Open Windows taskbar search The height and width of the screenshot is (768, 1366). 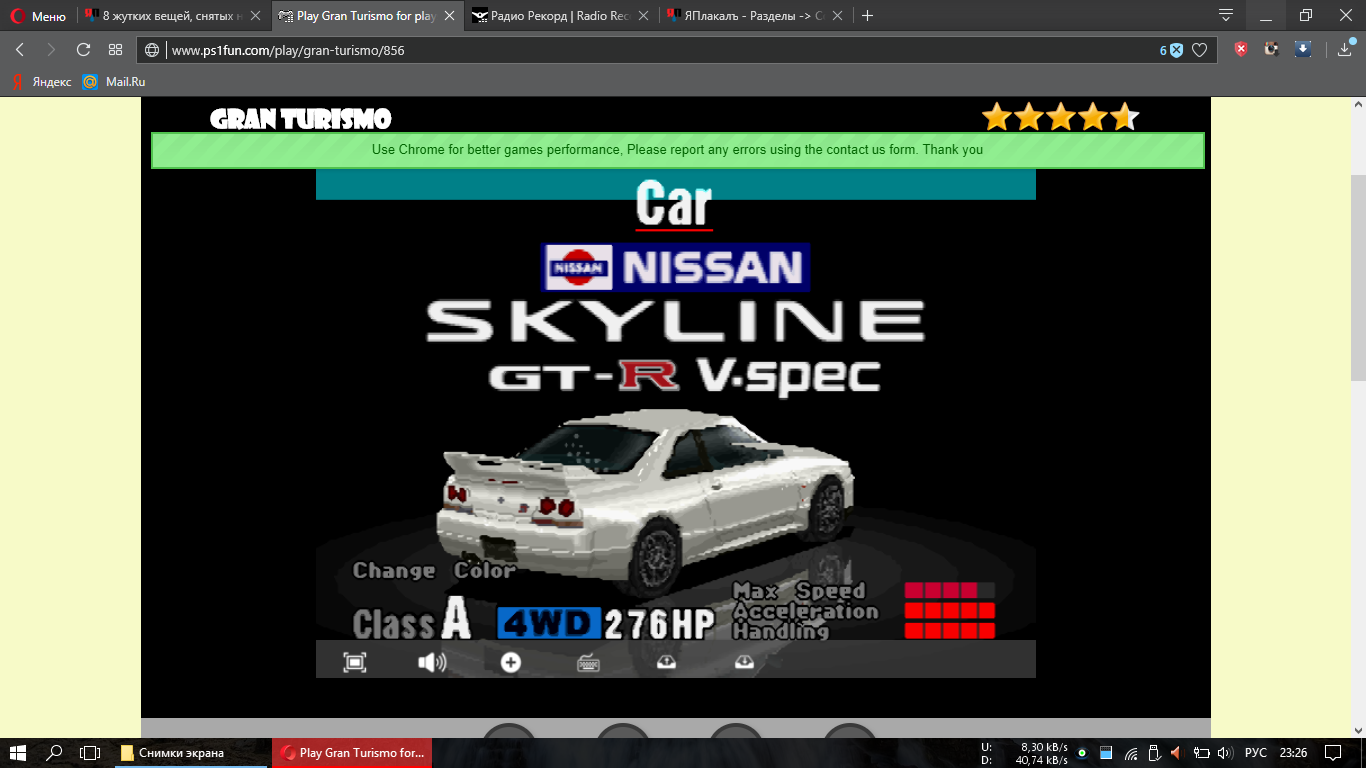click(55, 753)
